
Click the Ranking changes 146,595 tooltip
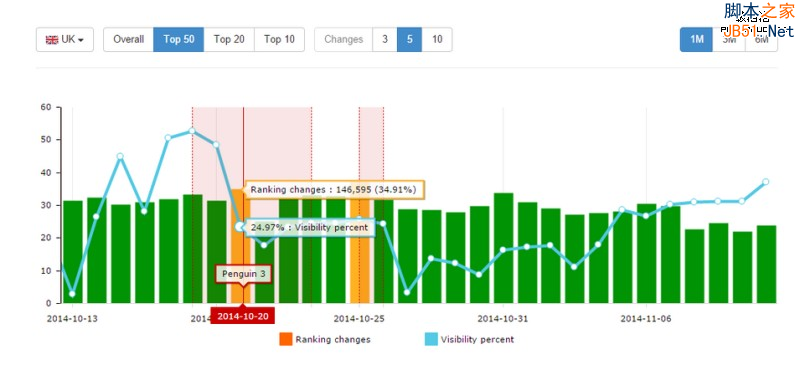pyautogui.click(x=335, y=190)
